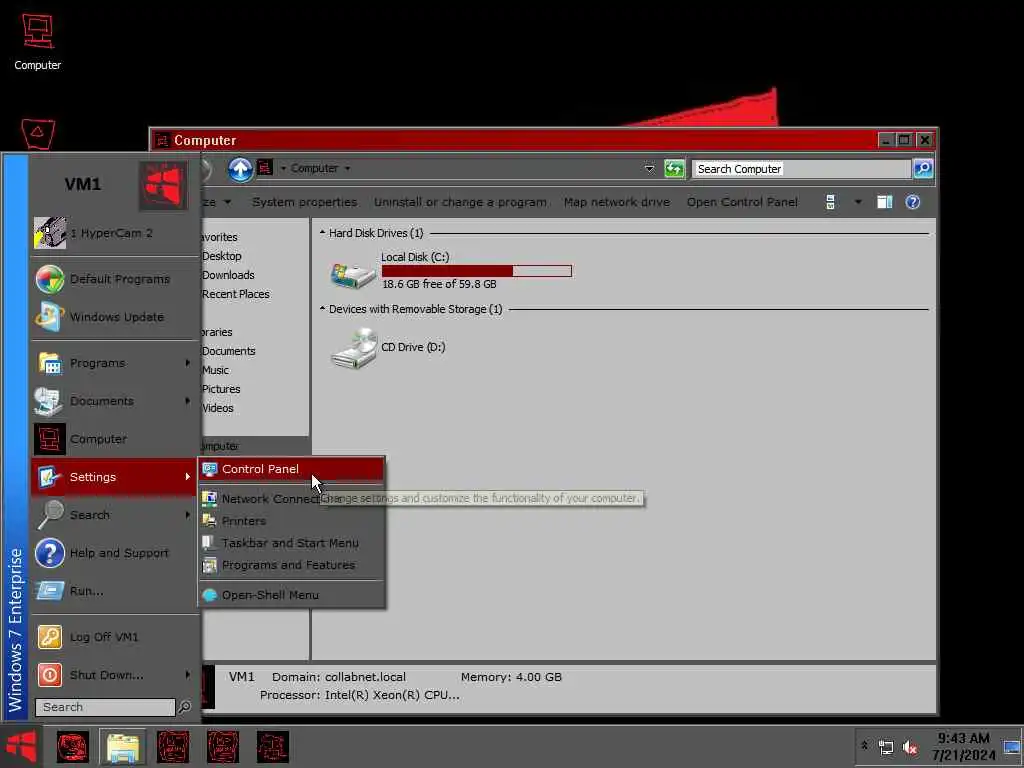Screen dimensions: 1024x768
Task: Open the Recycle Bin desktop icon
Action: pos(38,135)
